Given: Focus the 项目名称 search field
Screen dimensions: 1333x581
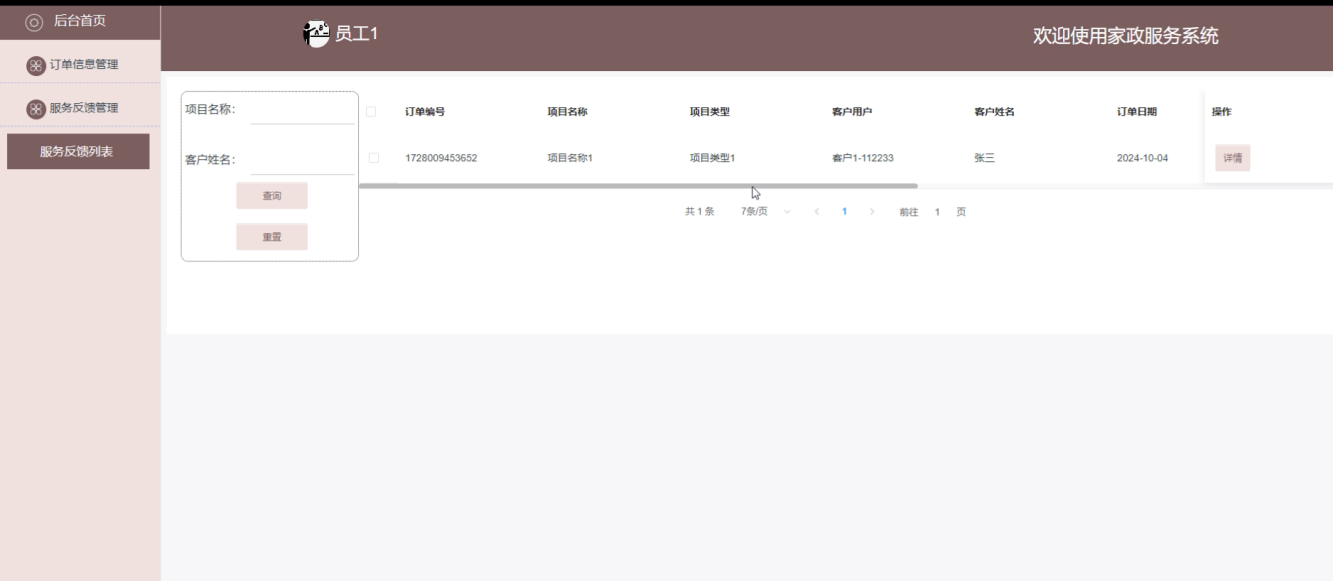Looking at the screenshot, I should pos(302,110).
